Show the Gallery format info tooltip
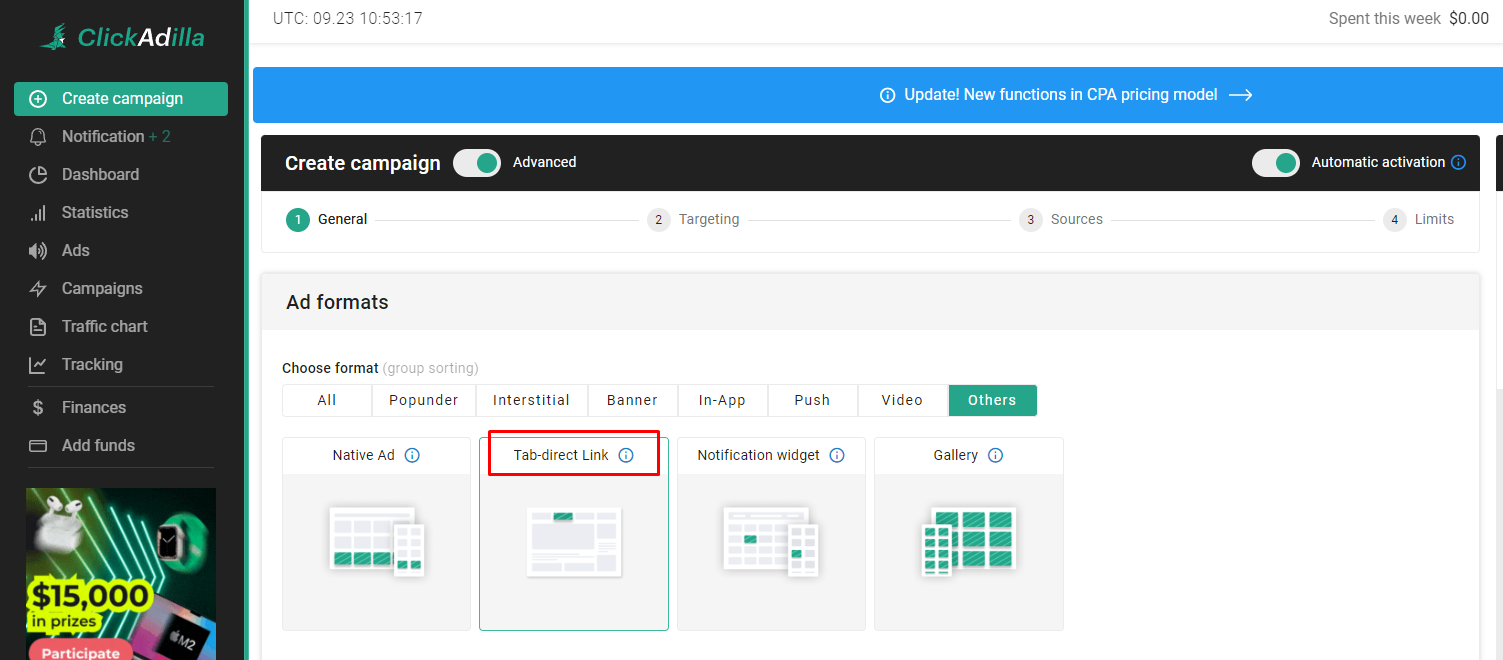The image size is (1503, 660). [995, 454]
